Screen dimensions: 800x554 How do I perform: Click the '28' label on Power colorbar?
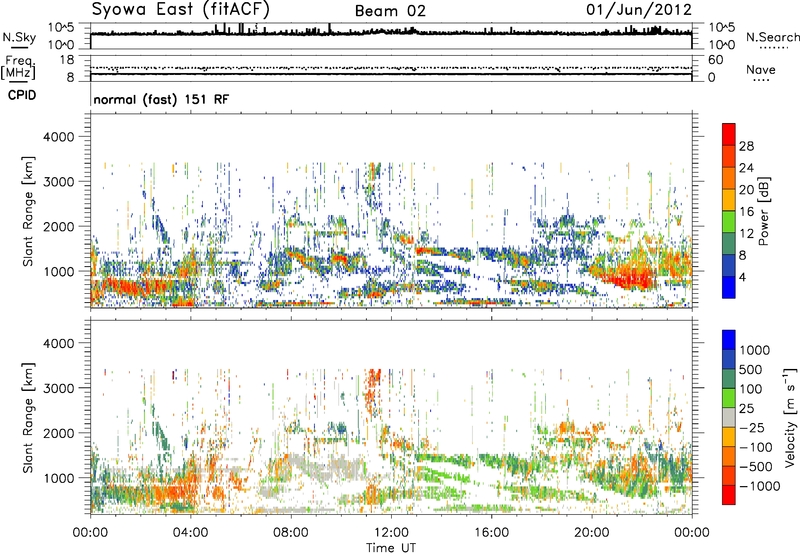(746, 146)
